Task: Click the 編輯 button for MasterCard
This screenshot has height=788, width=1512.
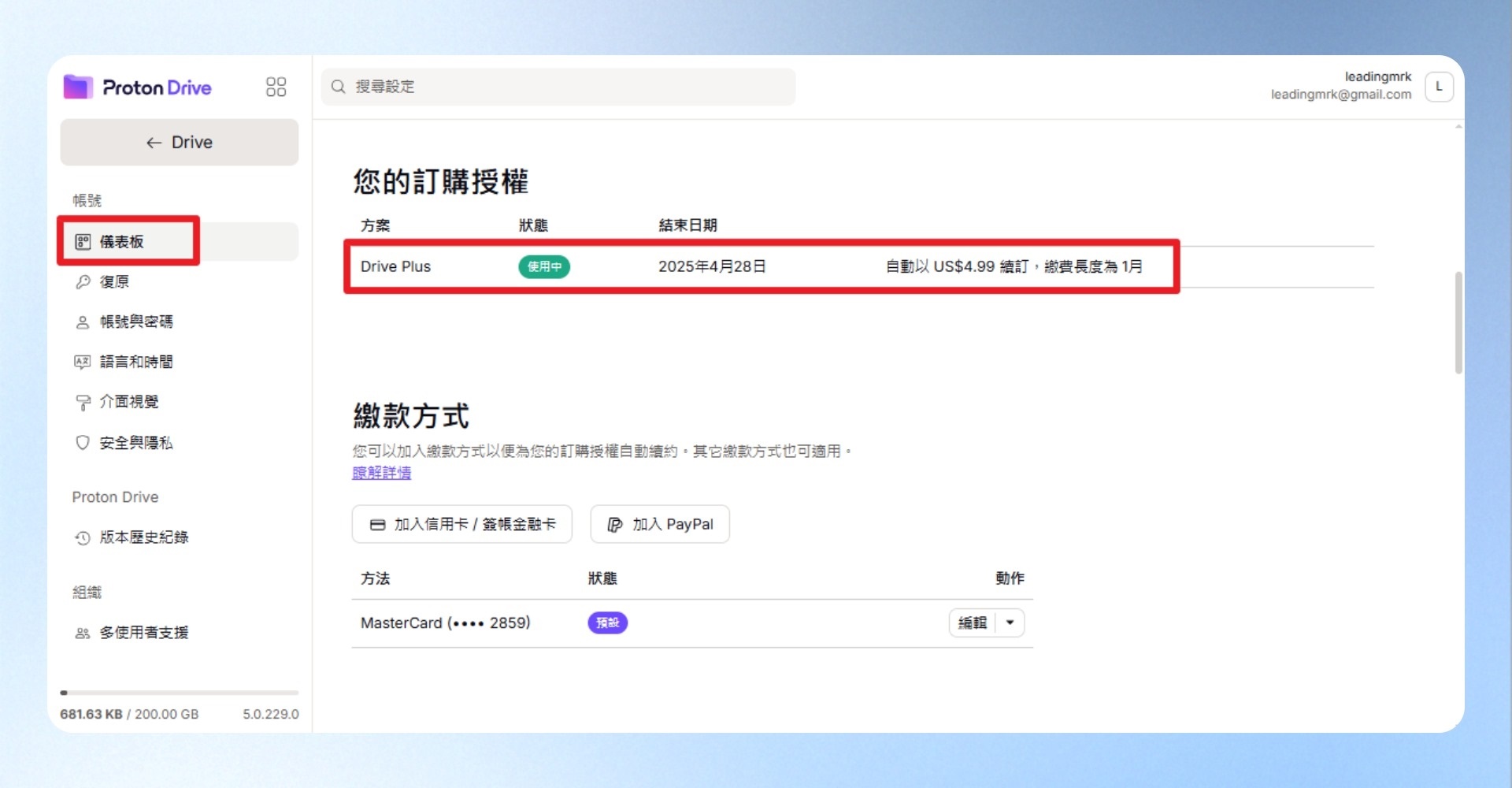Action: point(973,623)
